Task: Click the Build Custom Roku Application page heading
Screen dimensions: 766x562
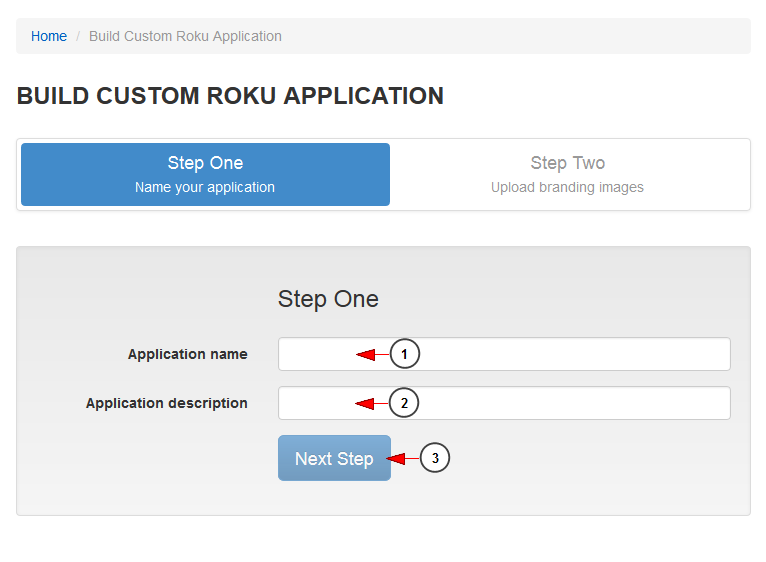Action: tap(230, 96)
